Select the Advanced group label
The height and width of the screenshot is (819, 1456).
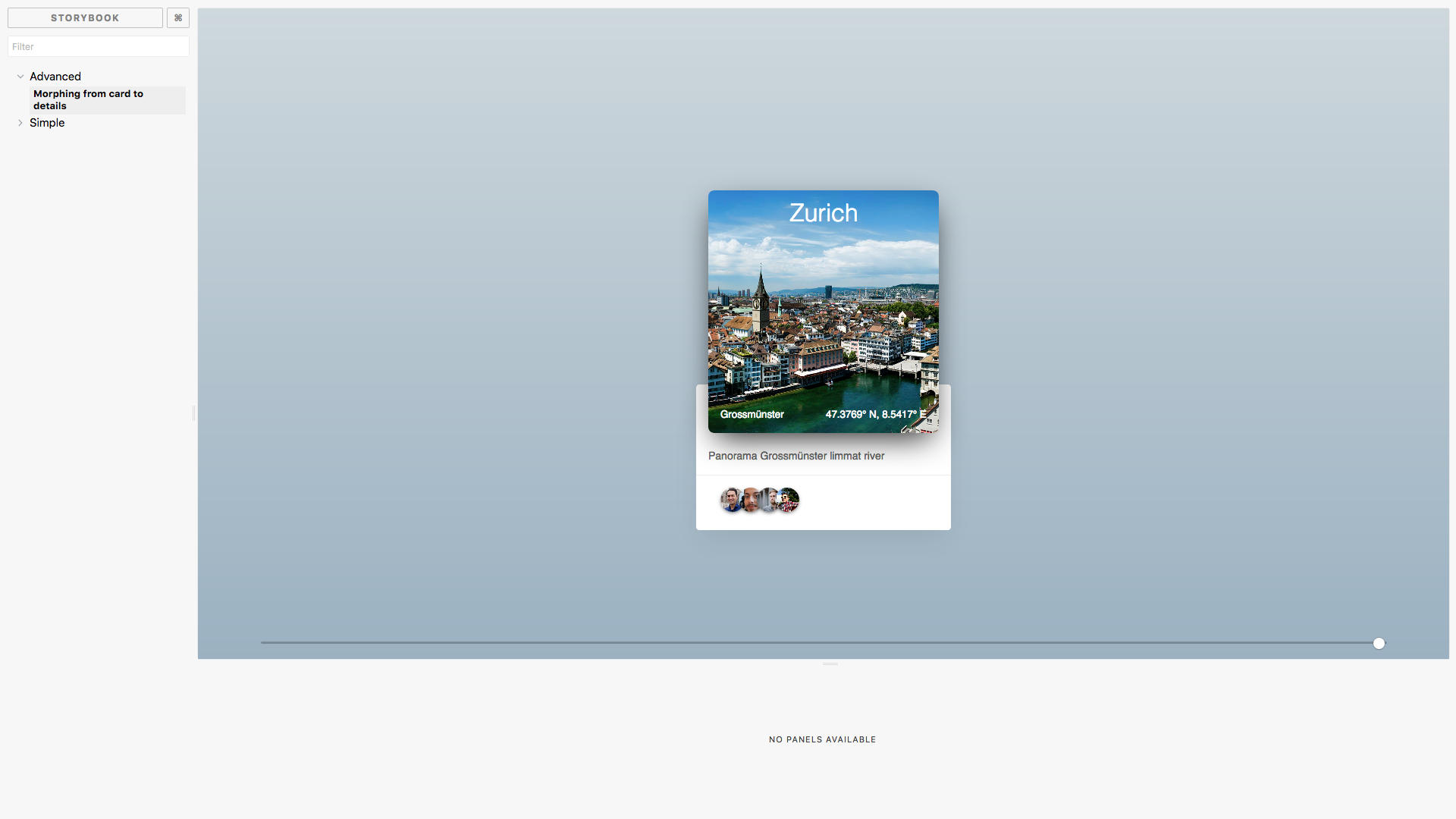tap(55, 76)
